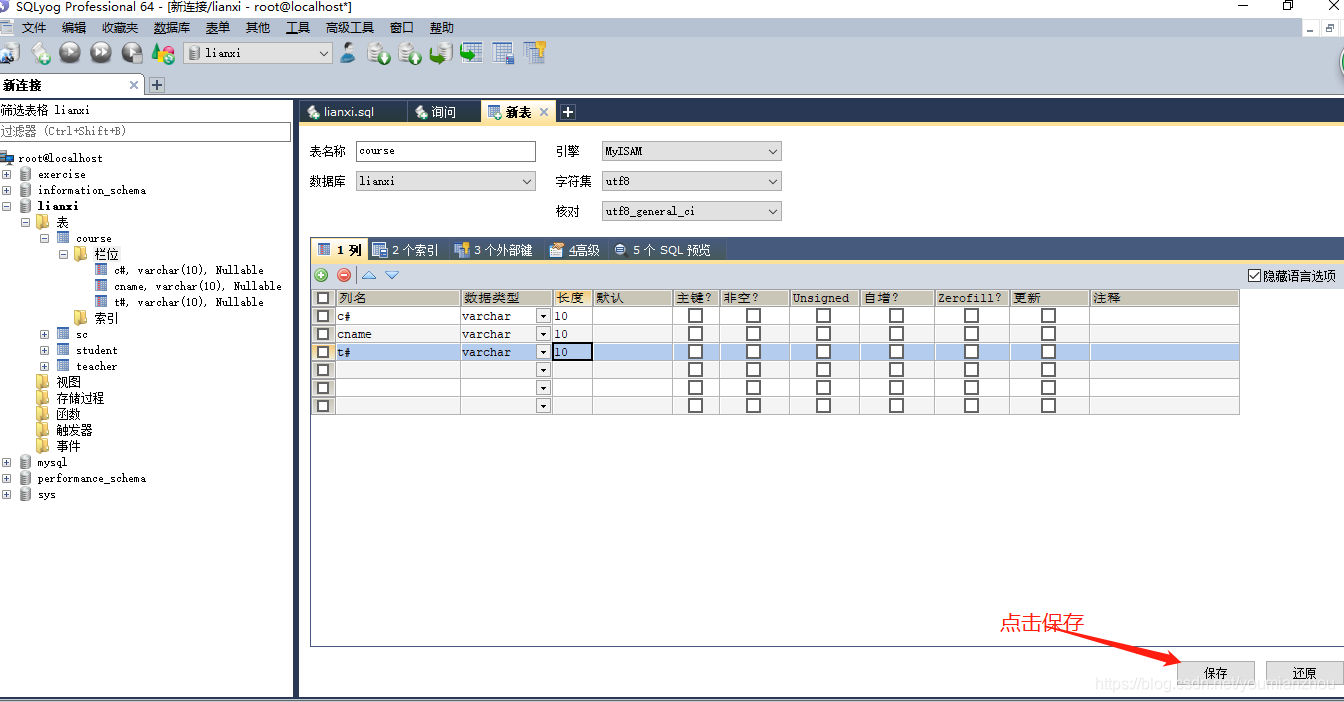Move column down with blue arrow

(x=392, y=275)
